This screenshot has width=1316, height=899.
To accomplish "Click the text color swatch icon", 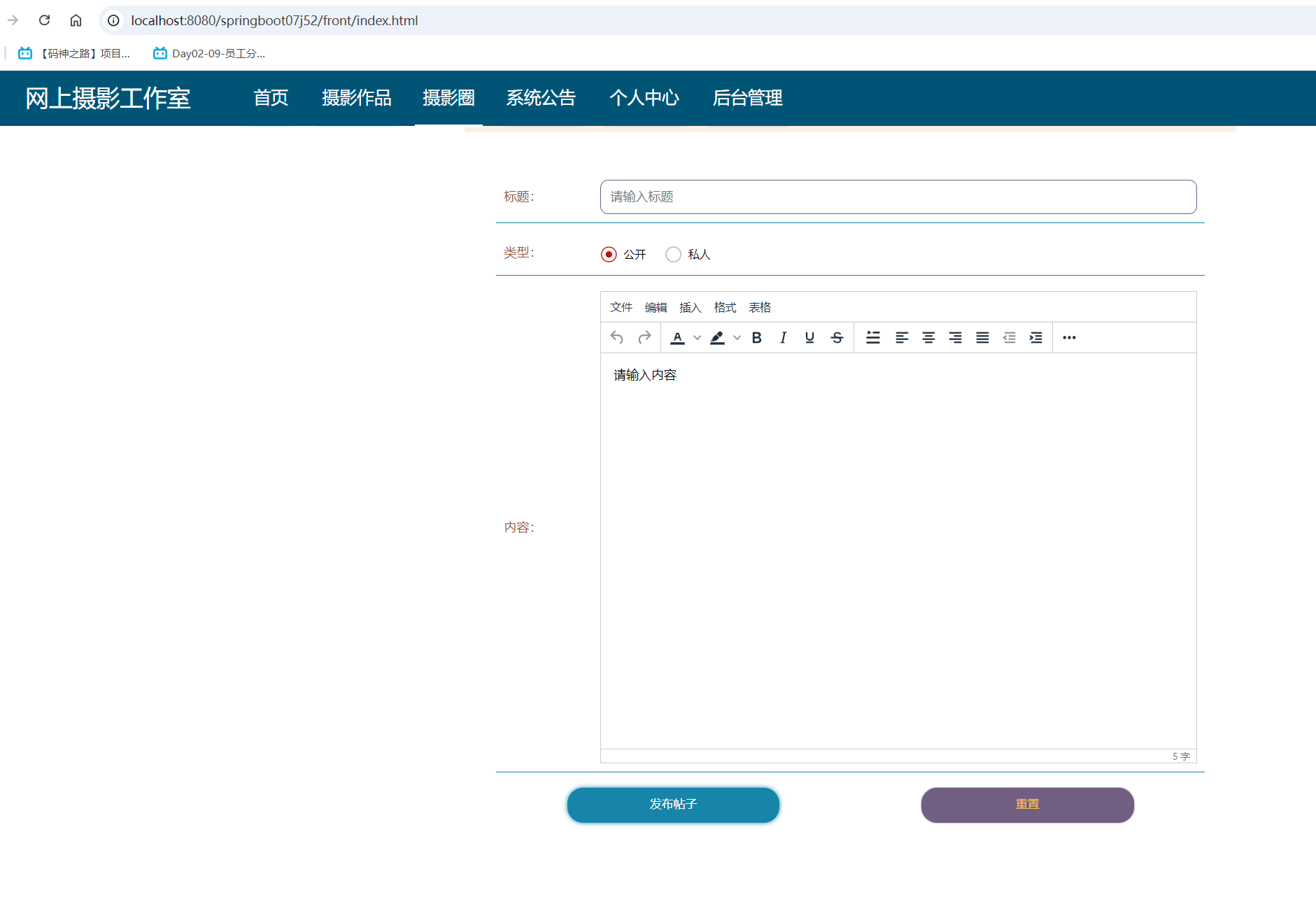I will 677,337.
